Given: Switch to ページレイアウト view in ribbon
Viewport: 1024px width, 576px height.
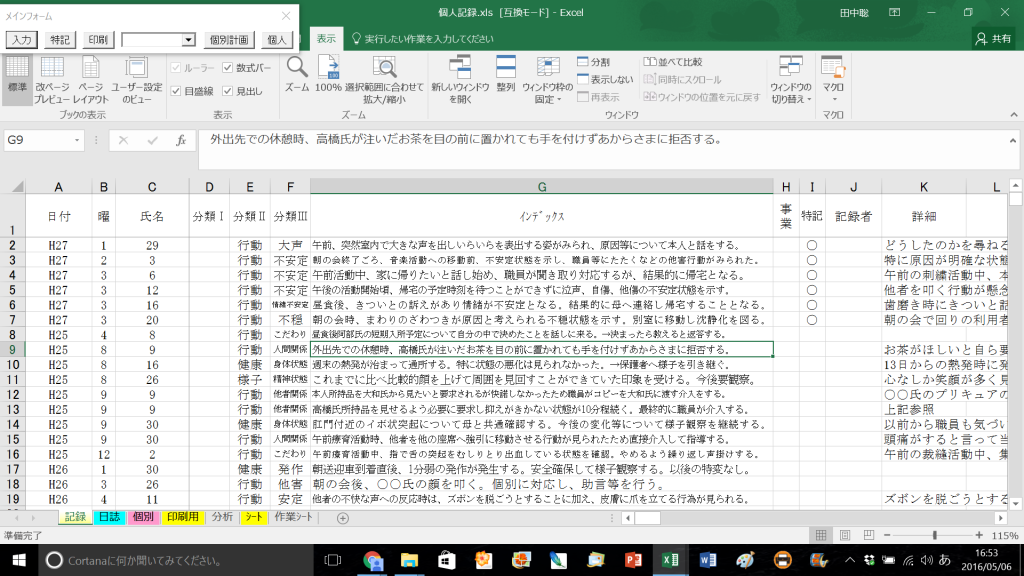Looking at the screenshot, I should click(x=90, y=80).
